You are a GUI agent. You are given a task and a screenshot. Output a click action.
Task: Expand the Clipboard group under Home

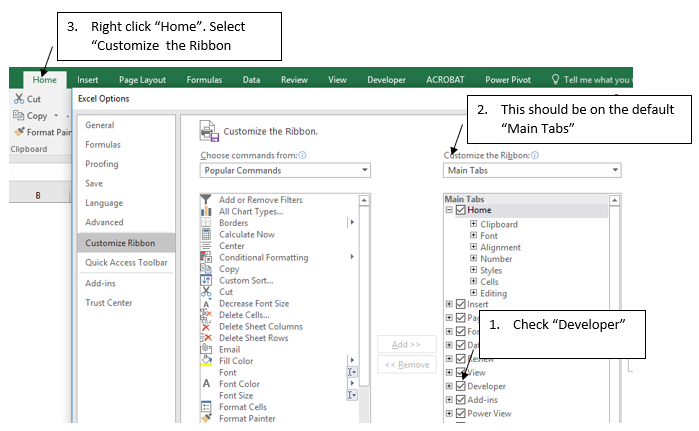473,224
